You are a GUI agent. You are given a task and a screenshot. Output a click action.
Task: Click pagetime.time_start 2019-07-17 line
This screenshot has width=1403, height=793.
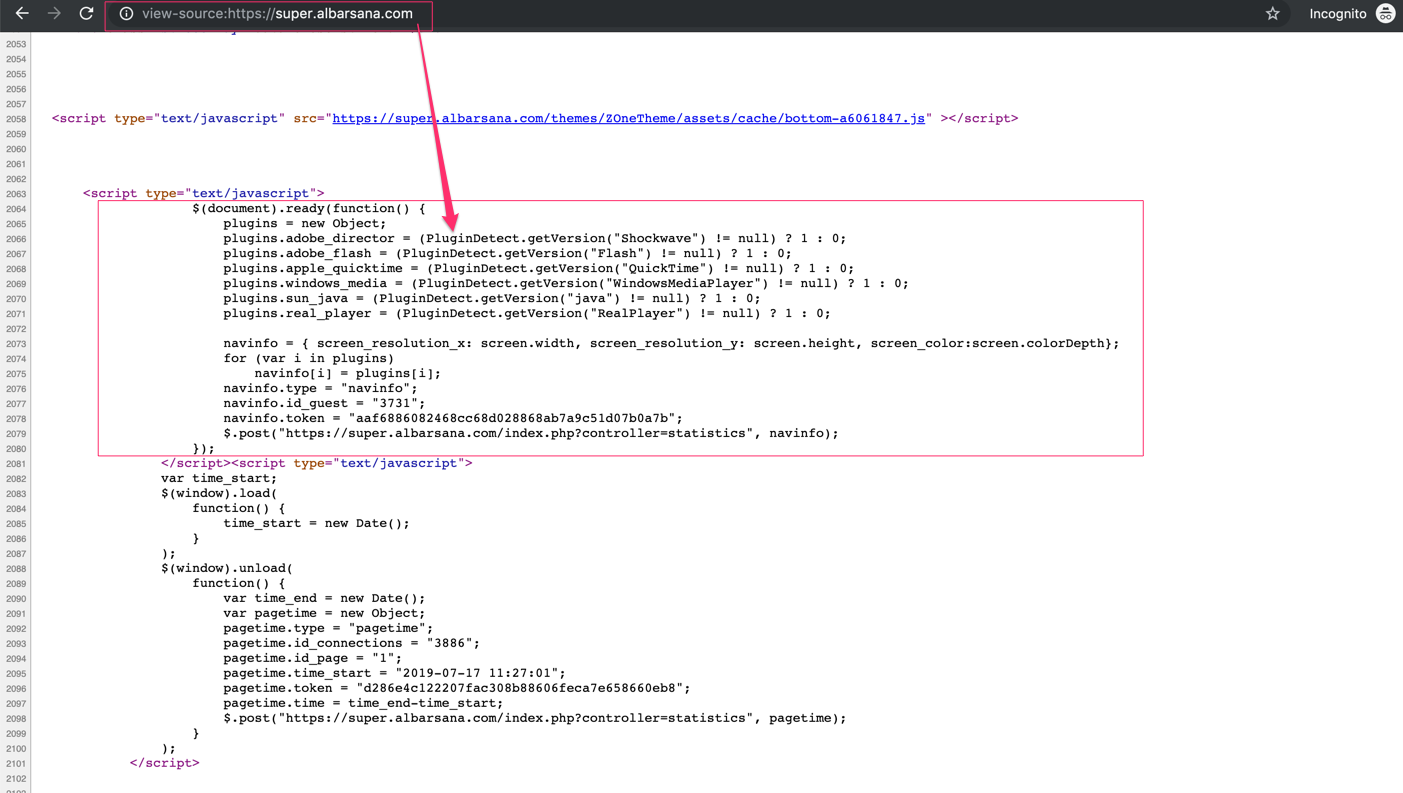pos(394,673)
